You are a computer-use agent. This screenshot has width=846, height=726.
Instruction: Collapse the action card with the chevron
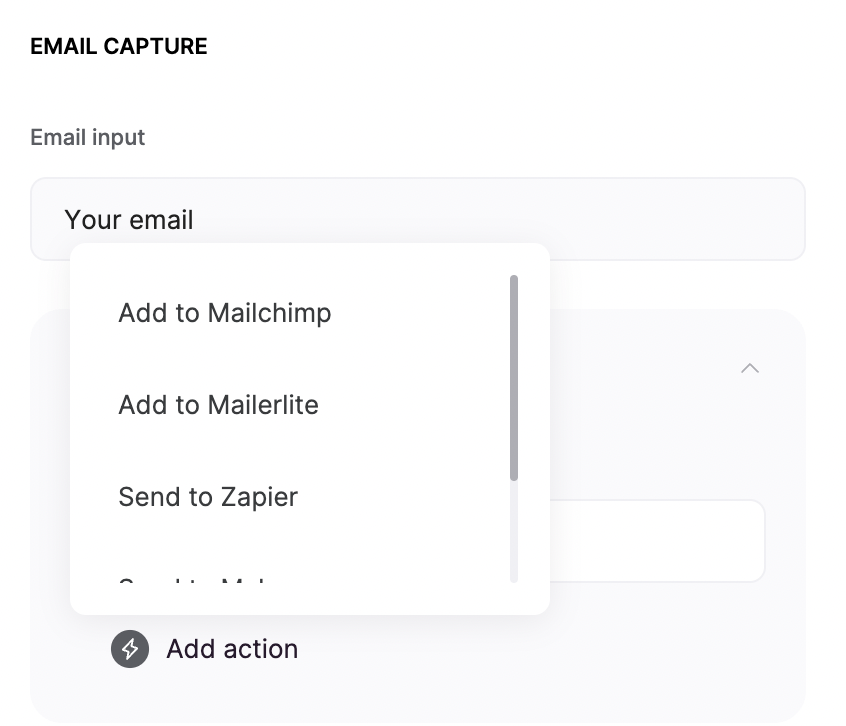(751, 369)
